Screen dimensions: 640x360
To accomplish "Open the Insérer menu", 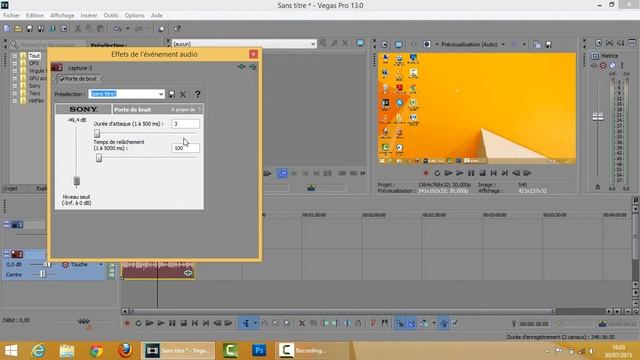I will [x=89, y=15].
